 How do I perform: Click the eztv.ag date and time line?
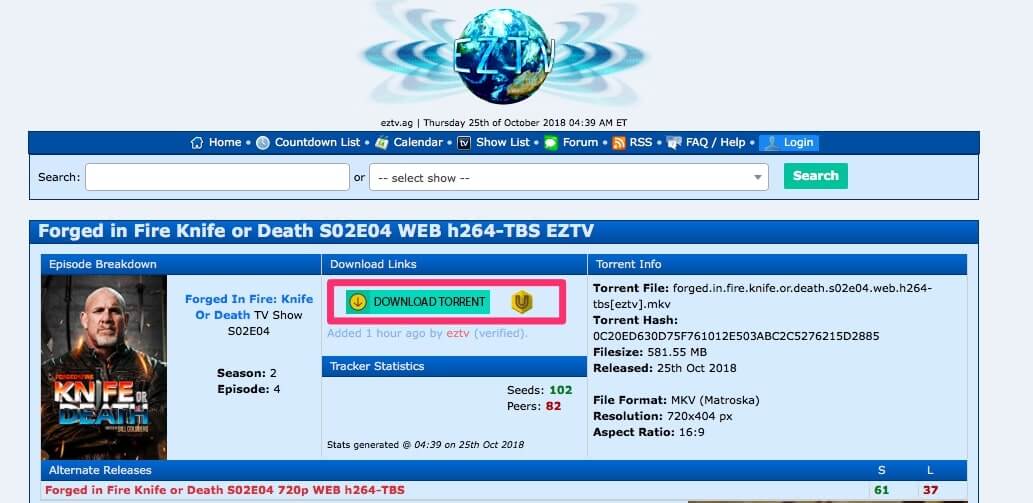[504, 122]
